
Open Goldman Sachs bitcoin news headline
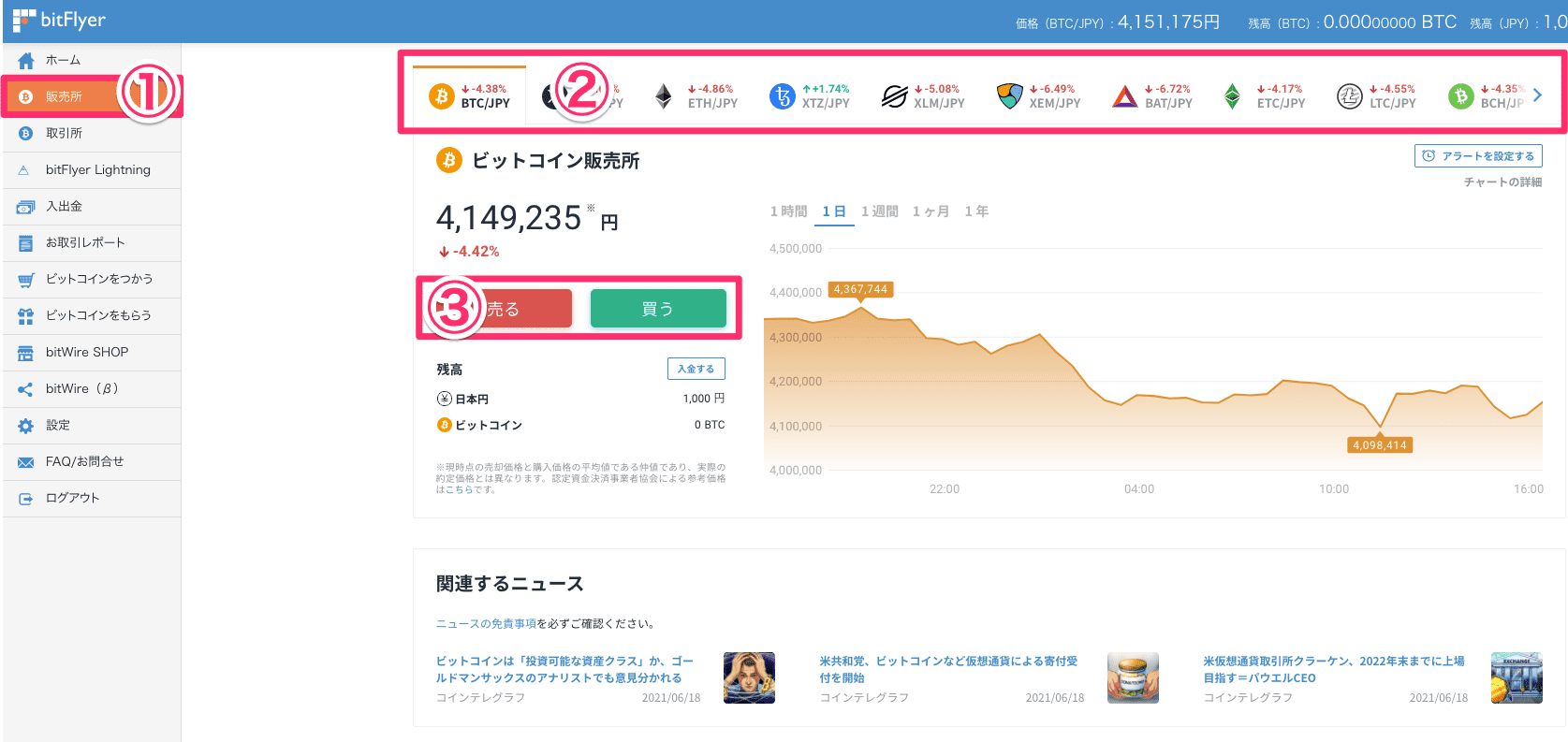pyautogui.click(x=564, y=669)
